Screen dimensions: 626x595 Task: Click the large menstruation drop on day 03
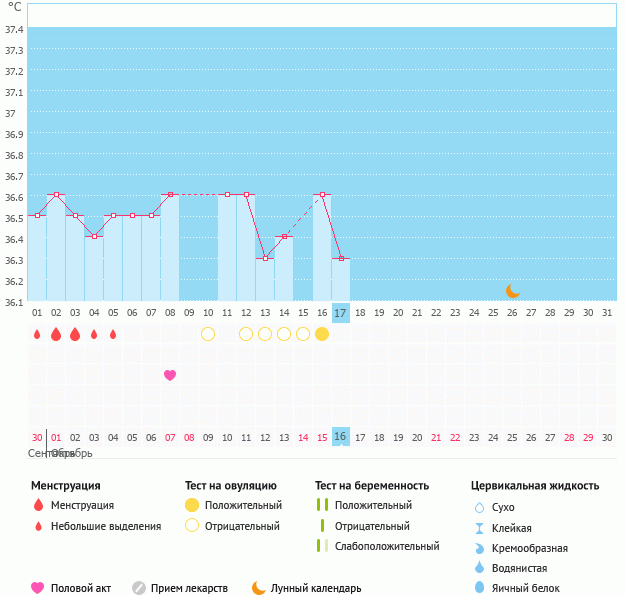coord(75,334)
